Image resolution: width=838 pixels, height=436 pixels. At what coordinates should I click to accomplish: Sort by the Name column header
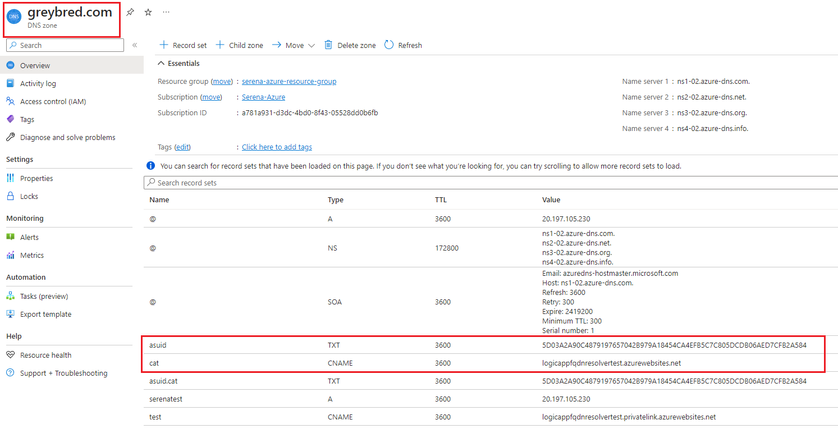[159, 200]
